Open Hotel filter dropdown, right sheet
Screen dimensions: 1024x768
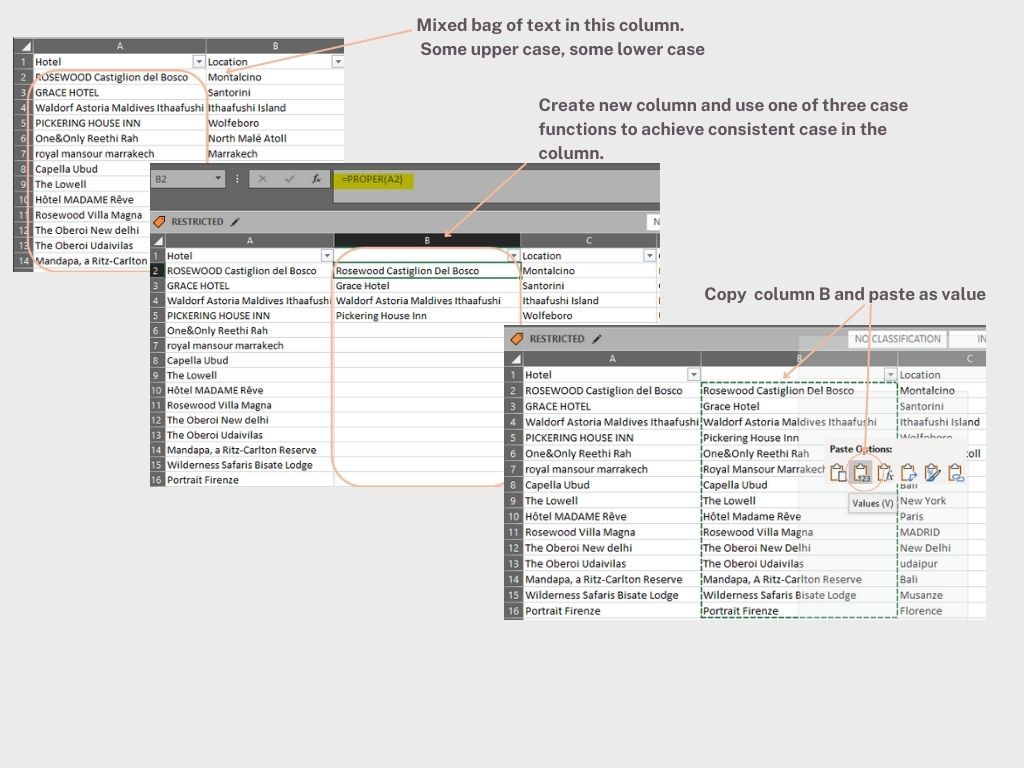coord(694,374)
